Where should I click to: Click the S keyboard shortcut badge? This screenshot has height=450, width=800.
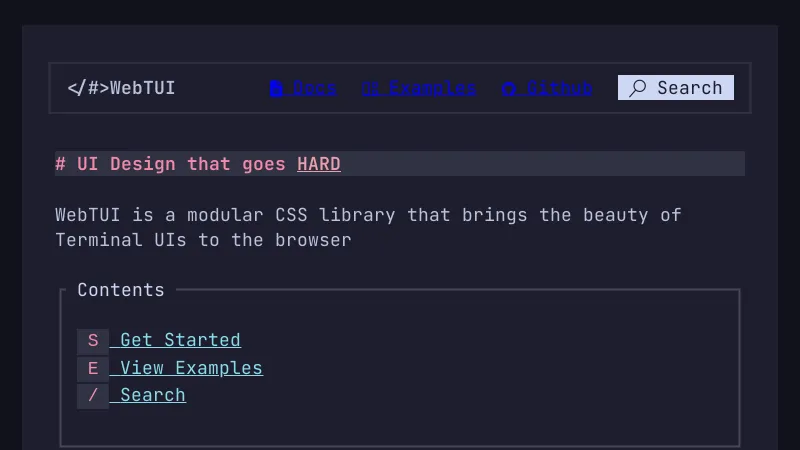click(x=93, y=341)
